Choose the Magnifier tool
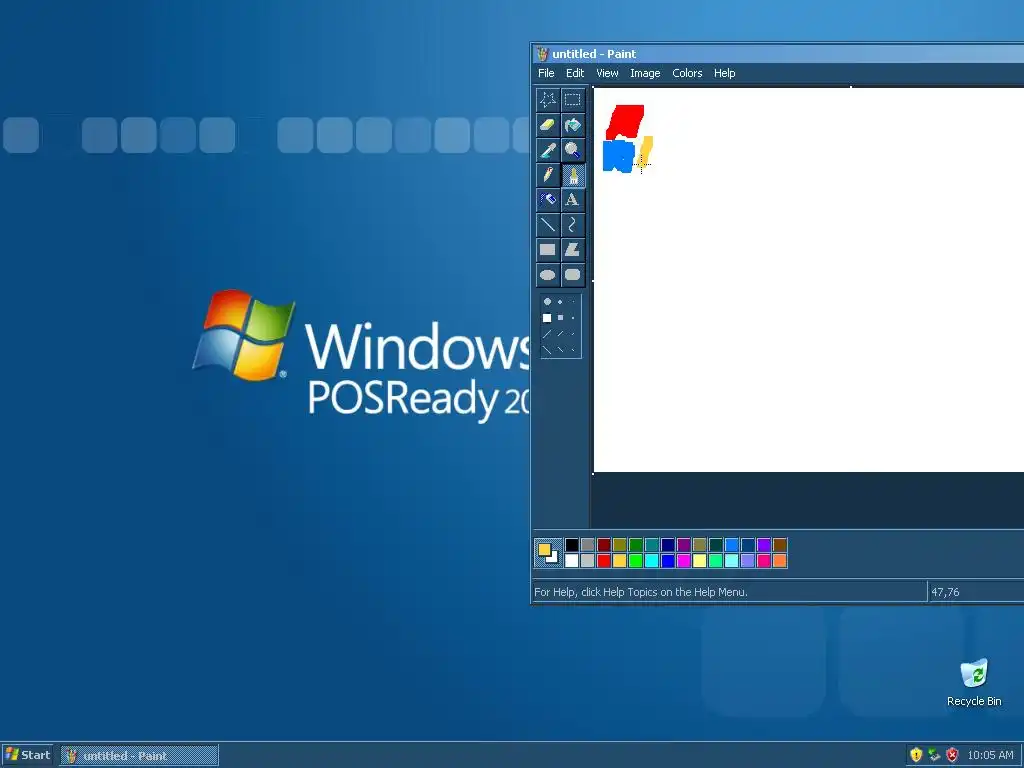The image size is (1024, 768). 572,150
